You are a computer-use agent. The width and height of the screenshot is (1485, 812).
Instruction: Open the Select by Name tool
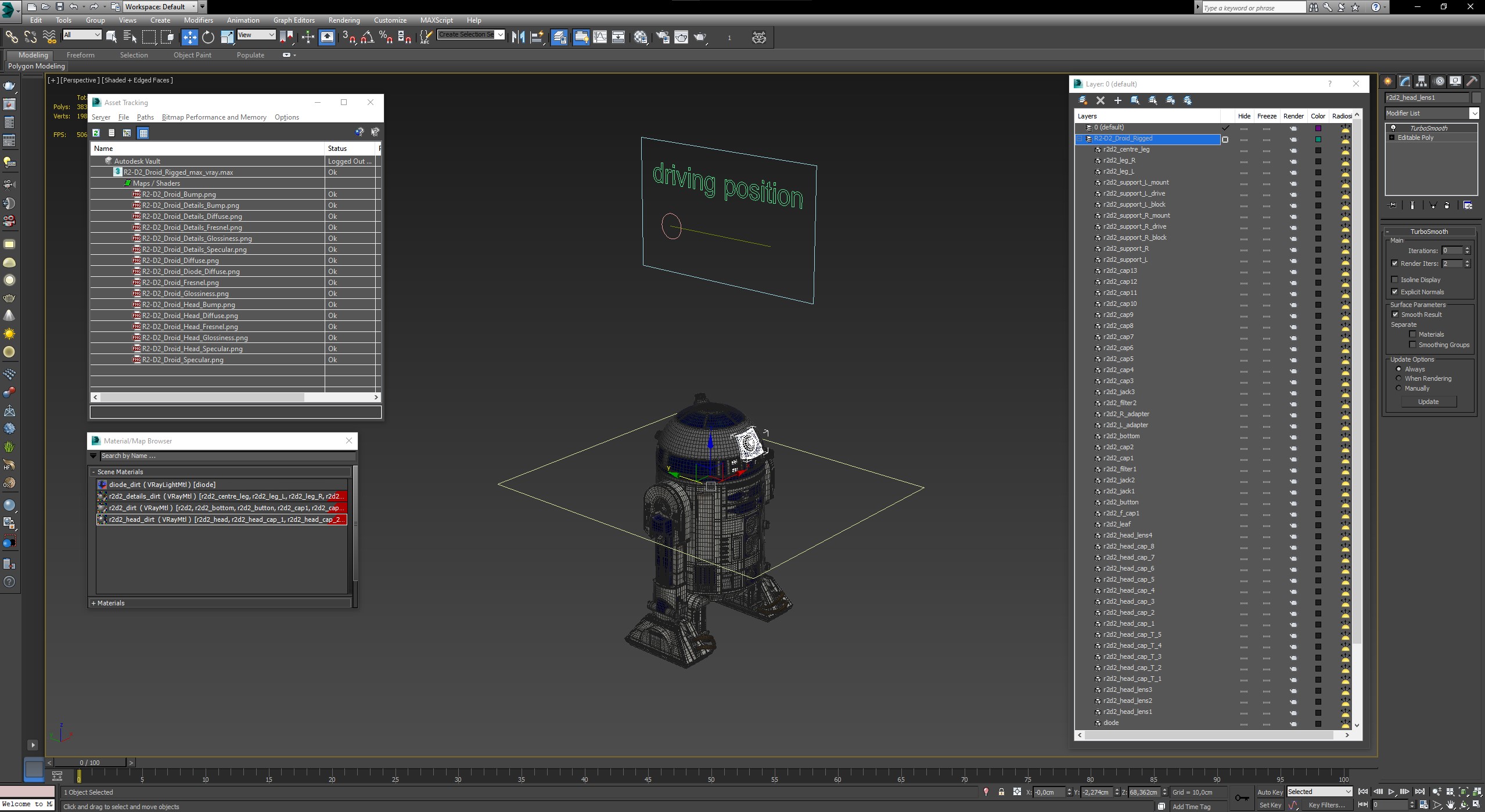[x=130, y=38]
